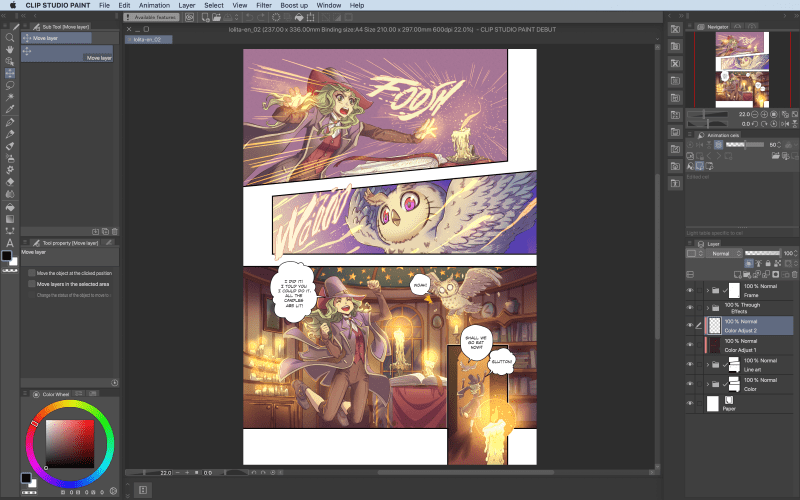This screenshot has width=800, height=500.
Task: Select the Paper layer thumbnail
Action: (x=713, y=403)
